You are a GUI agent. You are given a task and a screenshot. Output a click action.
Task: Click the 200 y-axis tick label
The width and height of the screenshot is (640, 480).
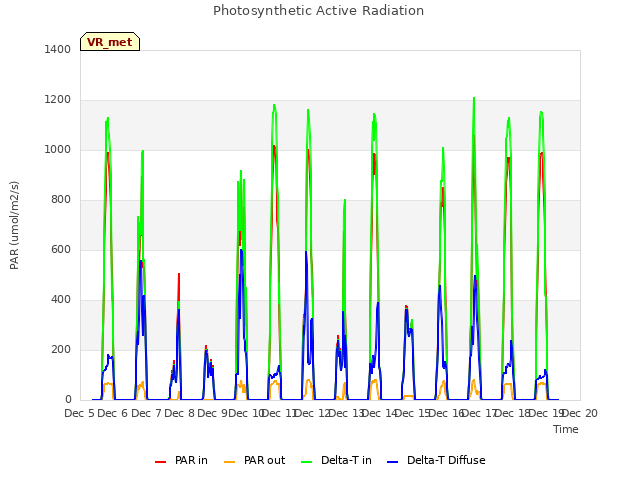[x=61, y=349]
